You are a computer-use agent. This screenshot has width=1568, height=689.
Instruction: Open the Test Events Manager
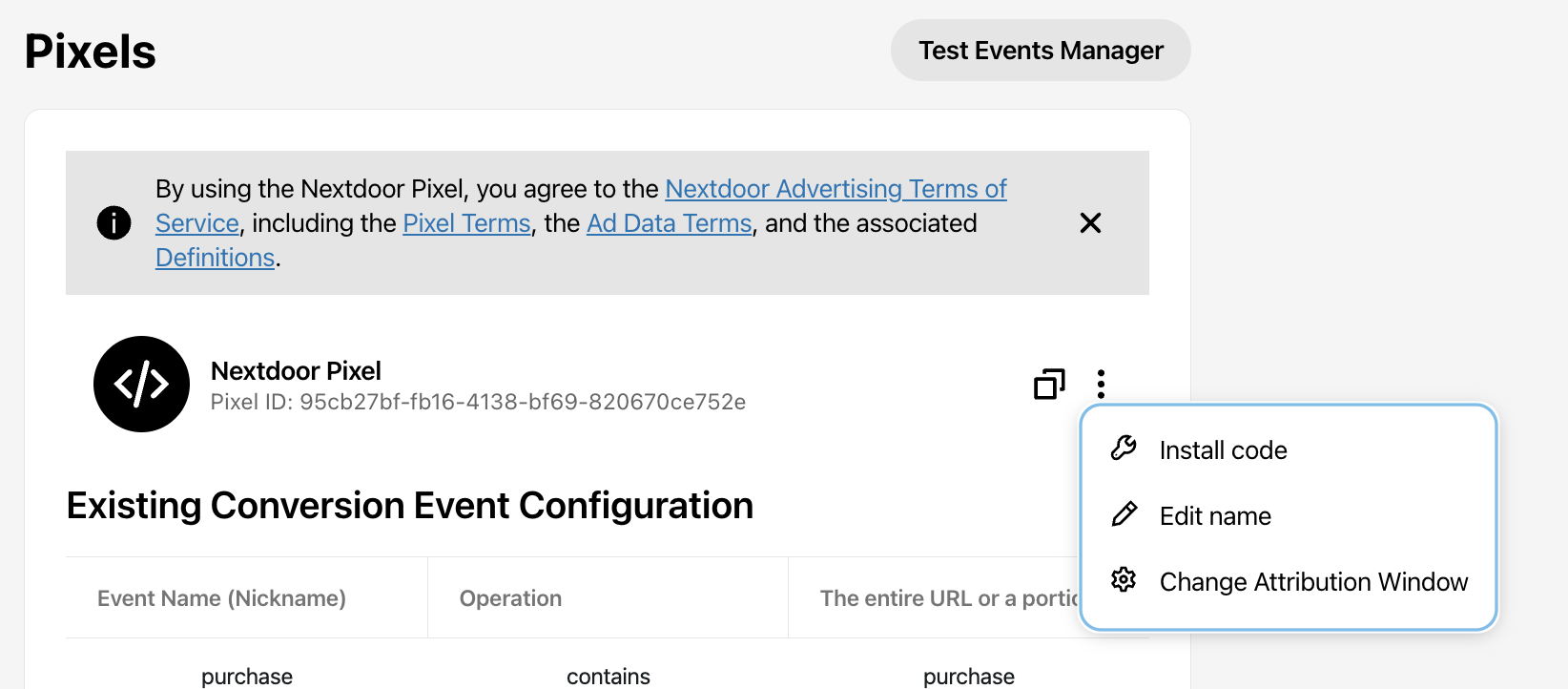pos(1041,51)
